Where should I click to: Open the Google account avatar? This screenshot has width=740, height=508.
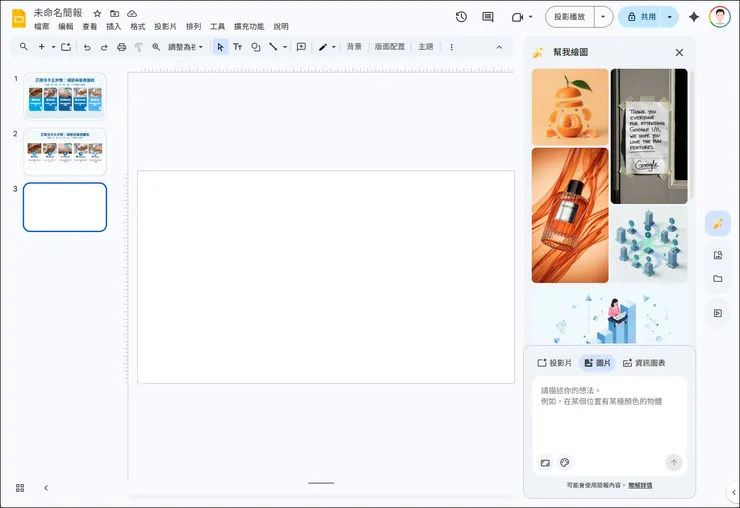[x=720, y=17]
